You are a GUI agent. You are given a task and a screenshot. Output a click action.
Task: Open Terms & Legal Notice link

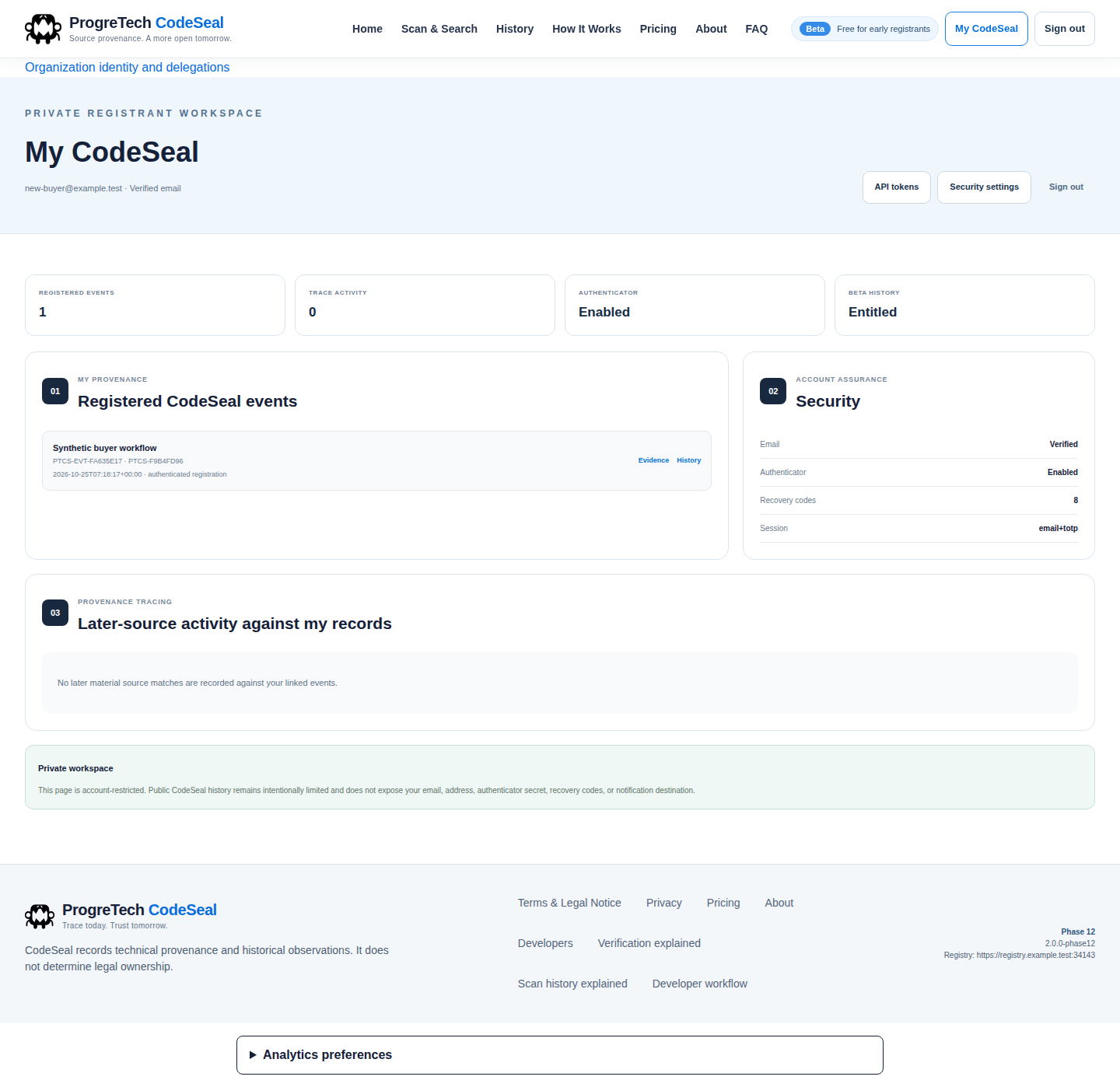pyautogui.click(x=569, y=903)
